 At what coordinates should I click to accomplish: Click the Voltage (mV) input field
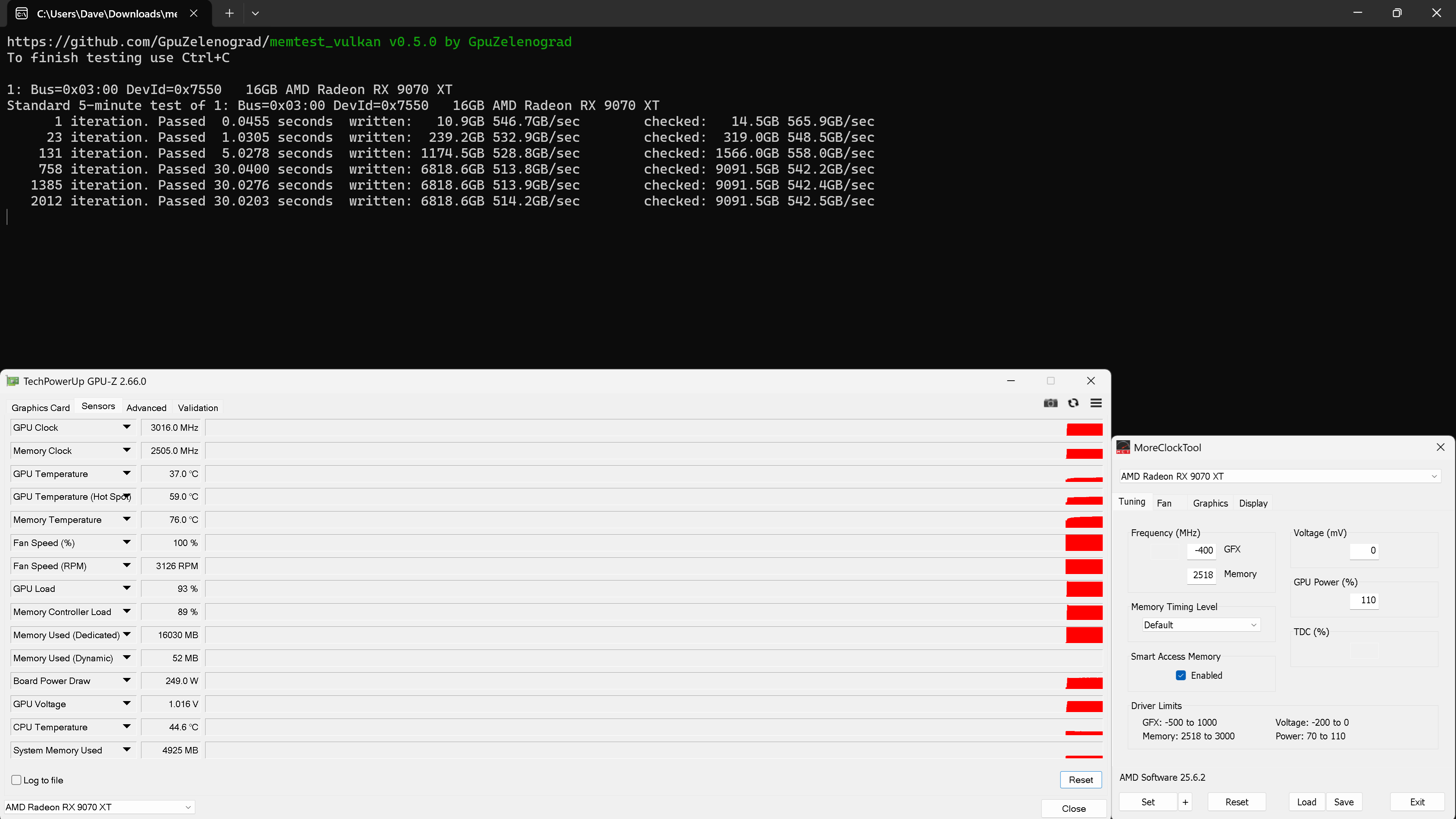pyautogui.click(x=1364, y=551)
